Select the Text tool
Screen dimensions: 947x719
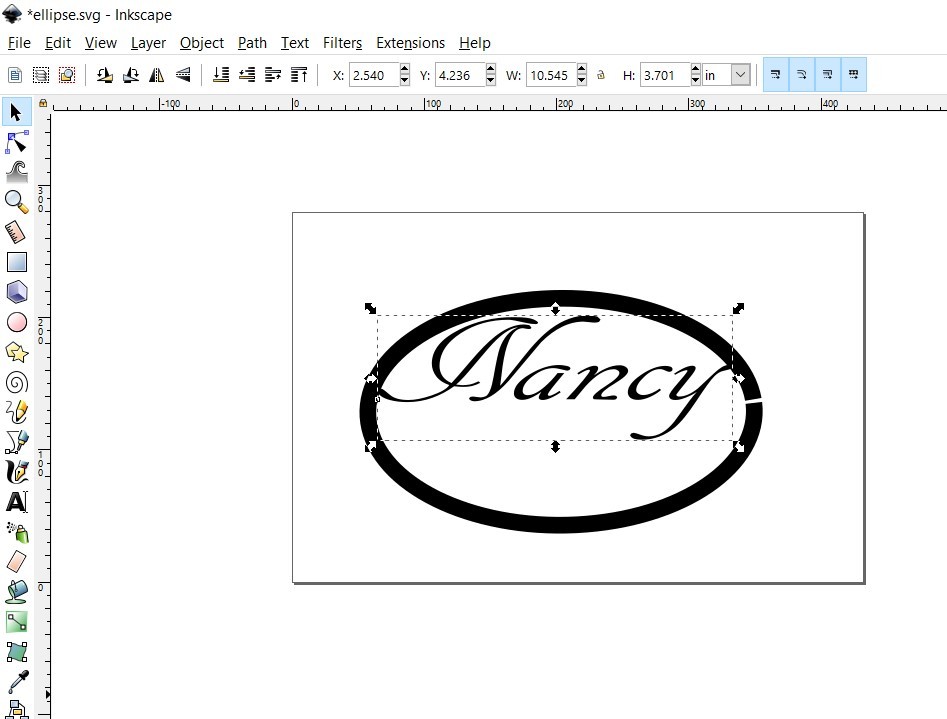coord(16,502)
